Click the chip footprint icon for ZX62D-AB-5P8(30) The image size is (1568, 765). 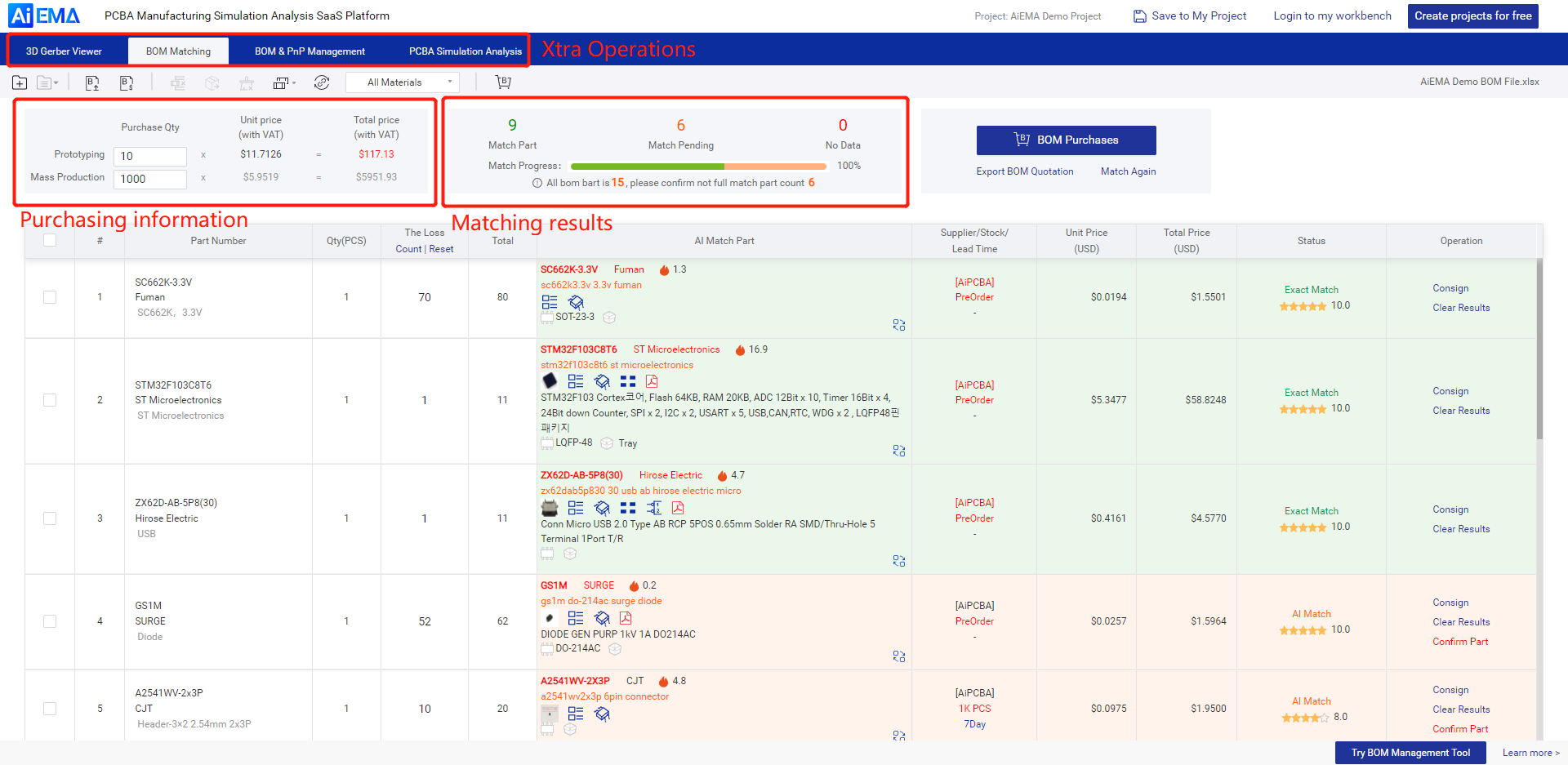click(x=602, y=508)
